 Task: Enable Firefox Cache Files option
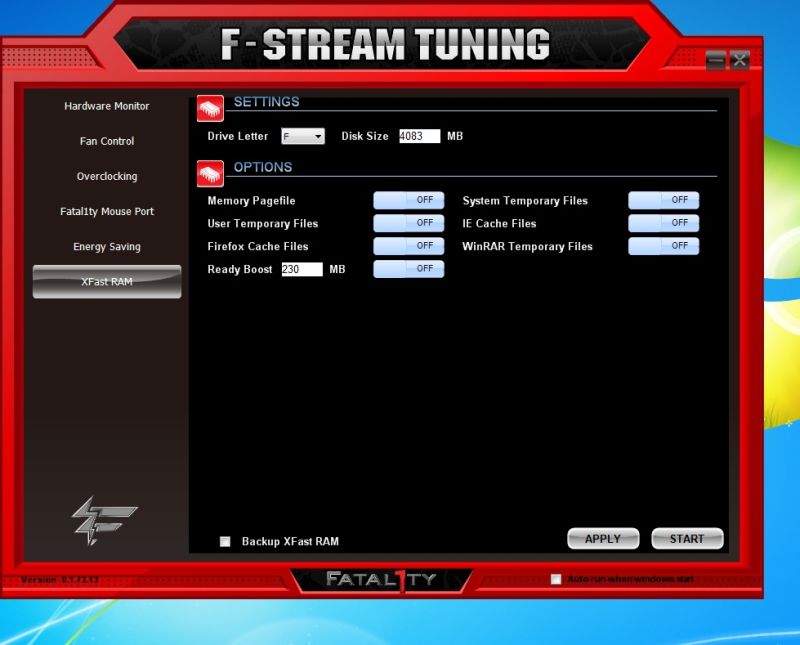[409, 246]
